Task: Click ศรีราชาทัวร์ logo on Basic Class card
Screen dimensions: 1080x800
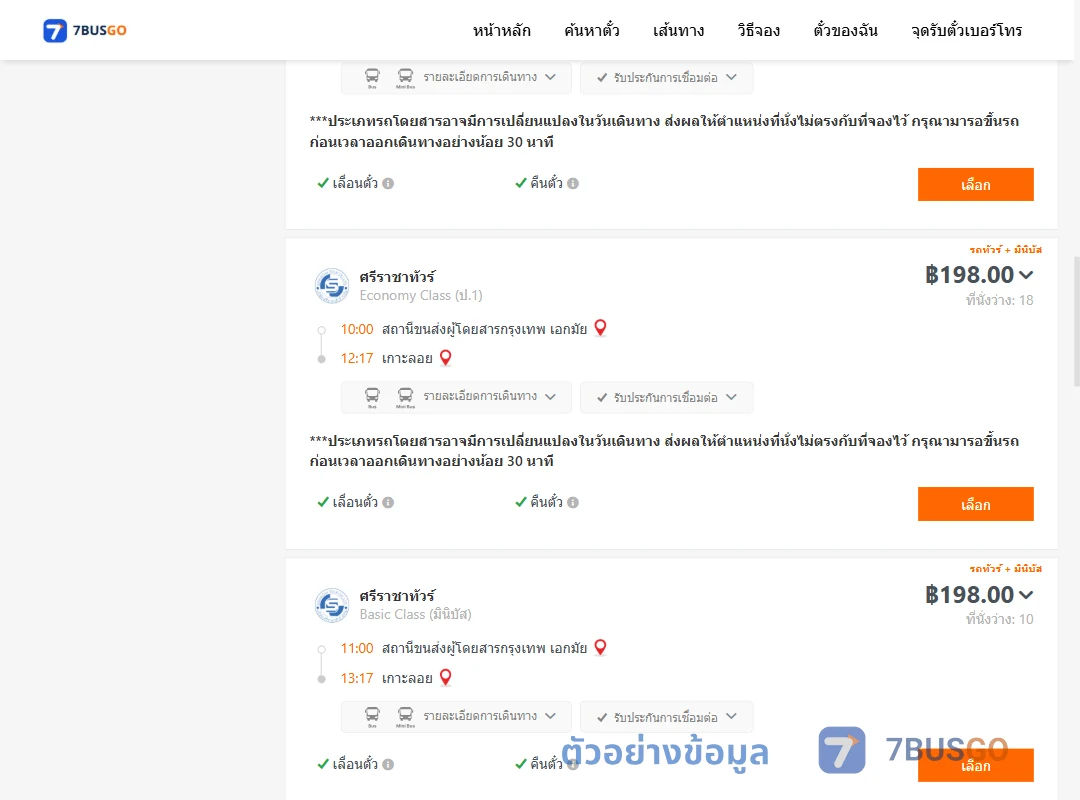Action: point(332,606)
